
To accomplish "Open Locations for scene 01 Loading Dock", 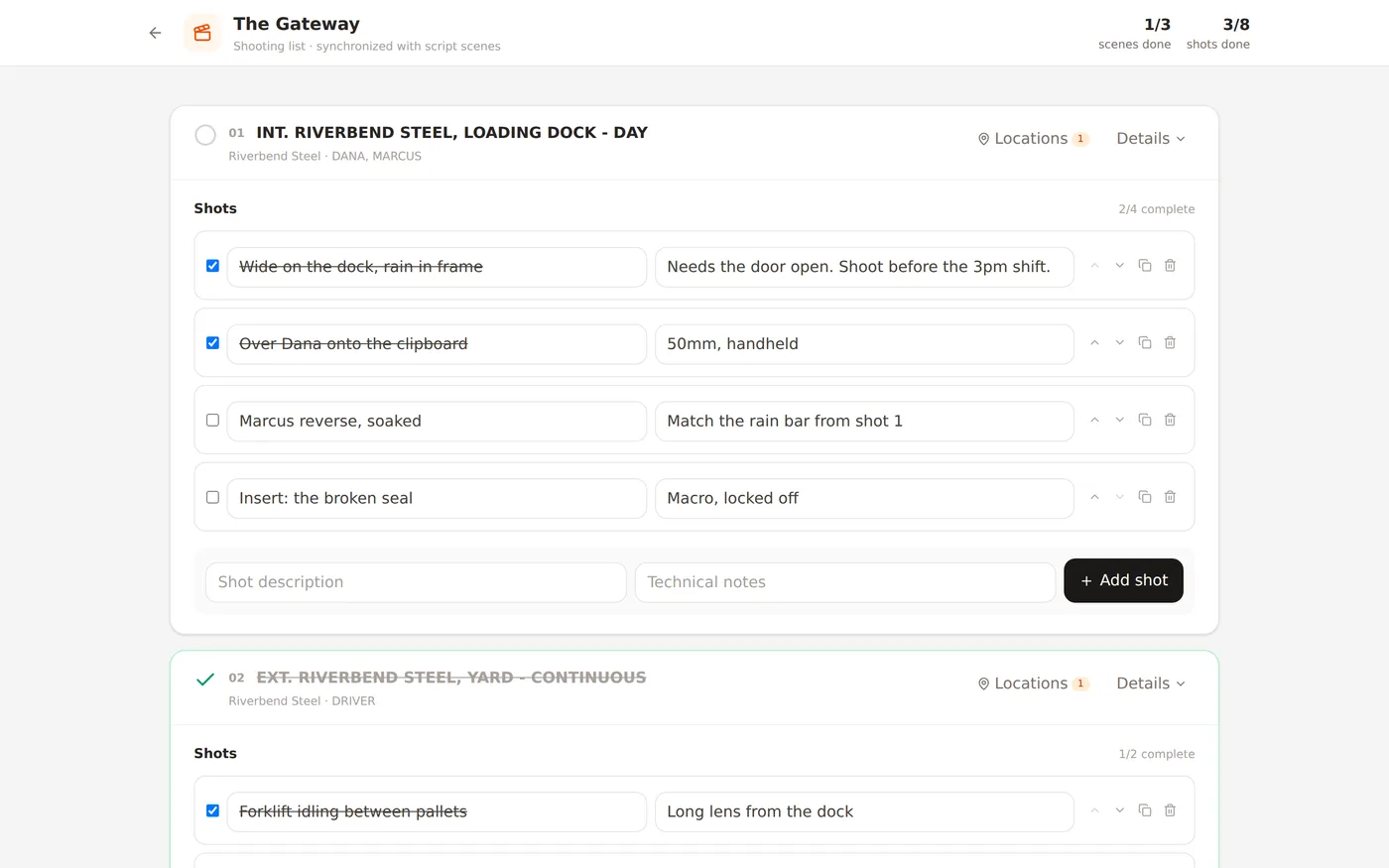I will 1033,139.
